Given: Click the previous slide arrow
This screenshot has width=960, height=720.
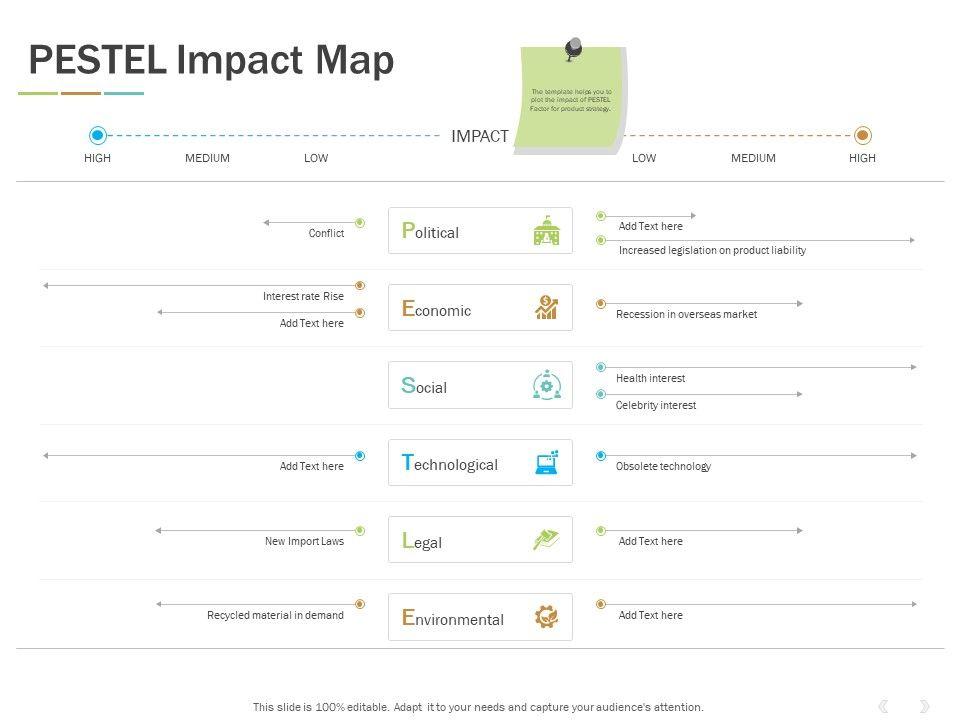Looking at the screenshot, I should 883,706.
